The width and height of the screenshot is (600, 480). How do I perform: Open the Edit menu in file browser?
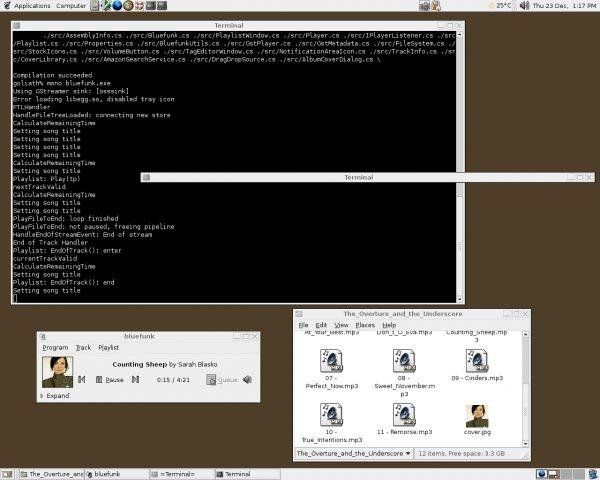tap(321, 325)
